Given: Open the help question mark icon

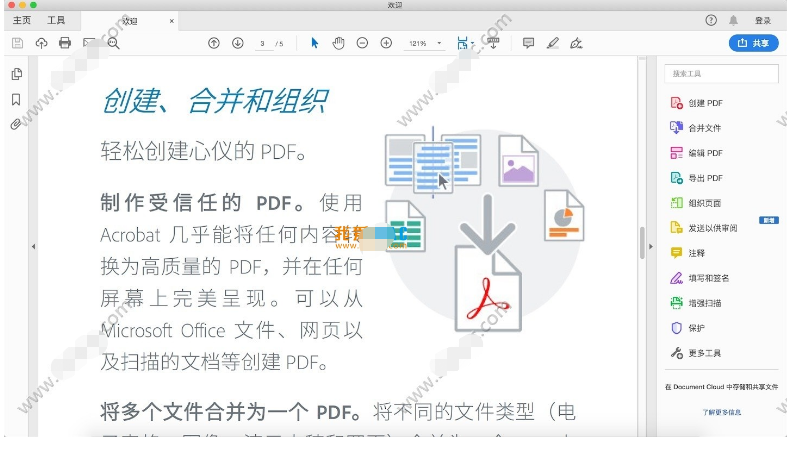Looking at the screenshot, I should [x=711, y=20].
